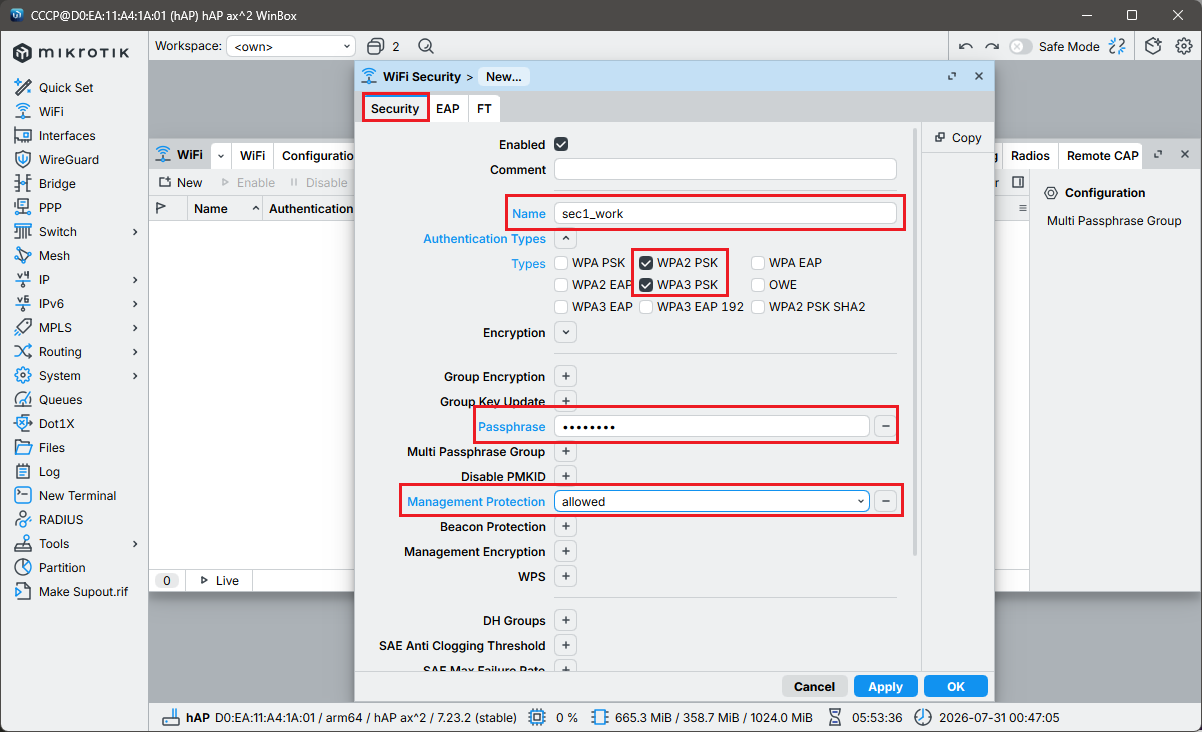1202x732 pixels.
Task: Check the WPA PSK type
Action: click(563, 263)
